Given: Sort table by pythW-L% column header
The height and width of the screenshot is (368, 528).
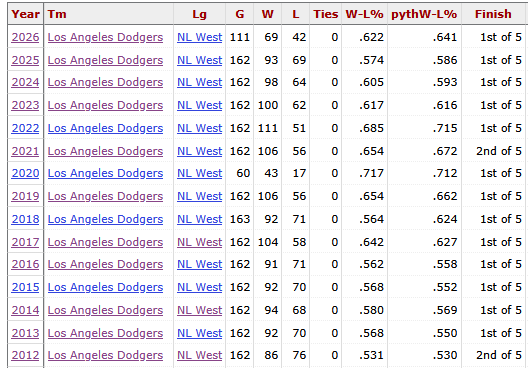Looking at the screenshot, I should pos(424,14).
